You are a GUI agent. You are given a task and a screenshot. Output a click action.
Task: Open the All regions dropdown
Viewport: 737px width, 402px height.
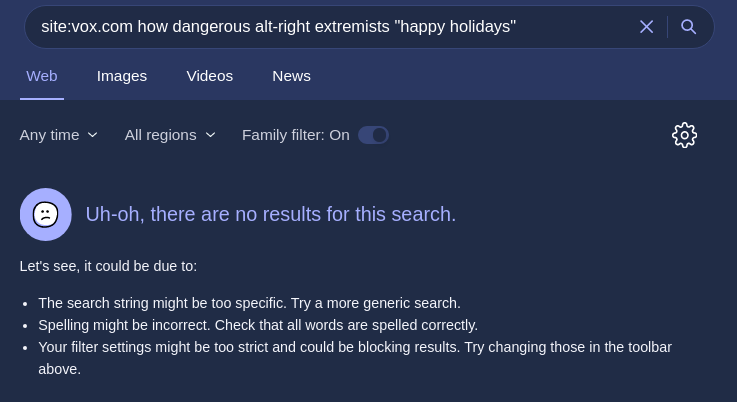point(170,135)
